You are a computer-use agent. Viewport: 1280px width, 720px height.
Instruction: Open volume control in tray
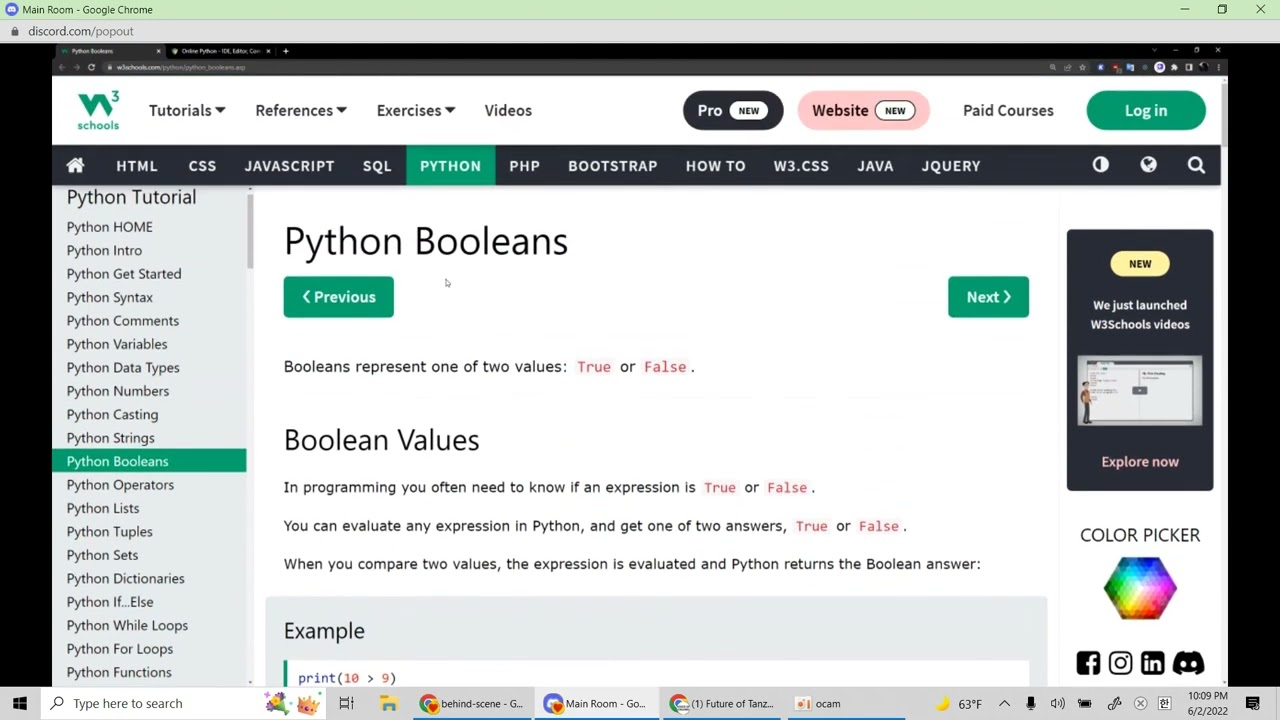coord(1057,703)
